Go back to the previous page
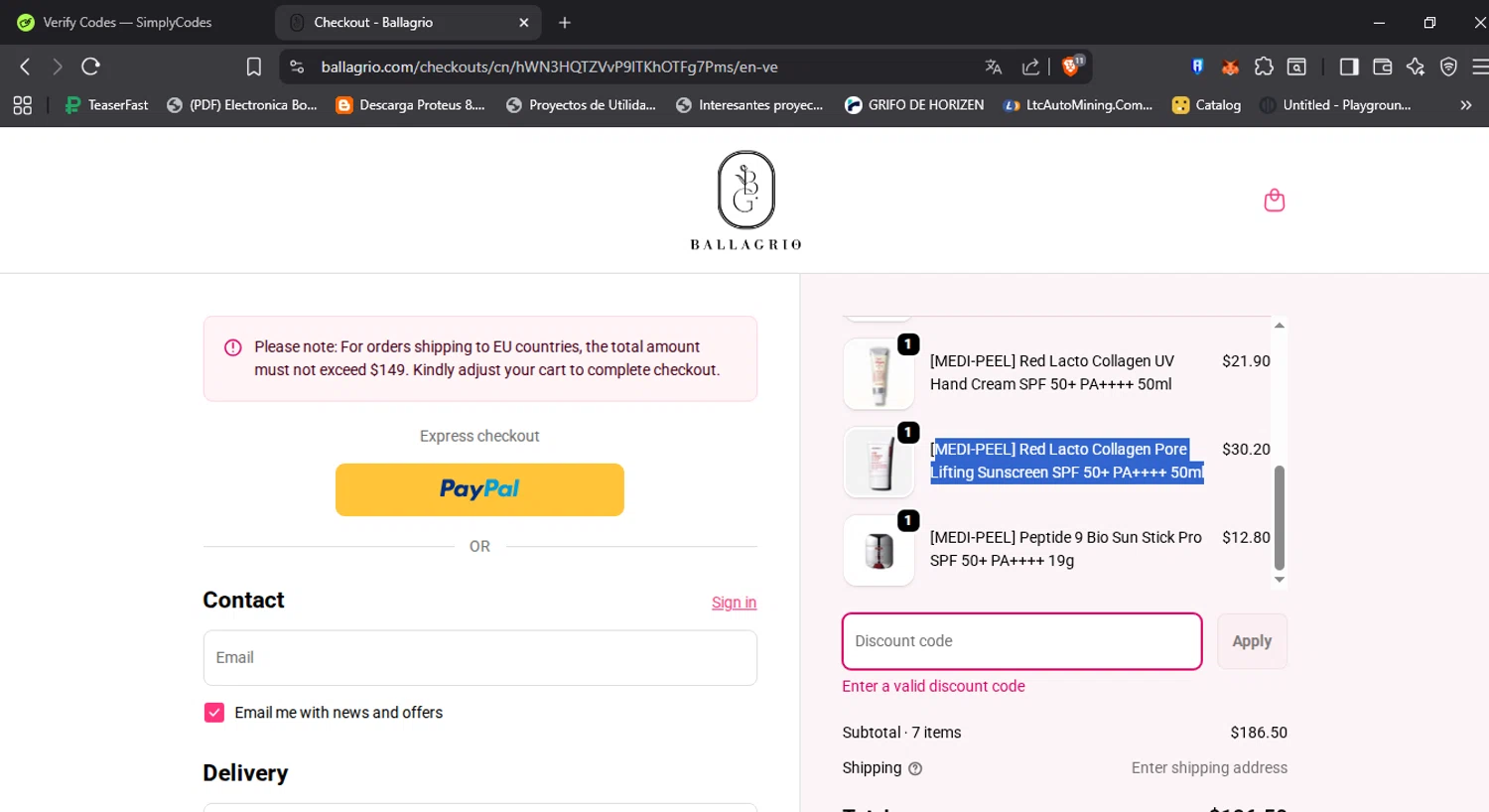 click(x=26, y=67)
